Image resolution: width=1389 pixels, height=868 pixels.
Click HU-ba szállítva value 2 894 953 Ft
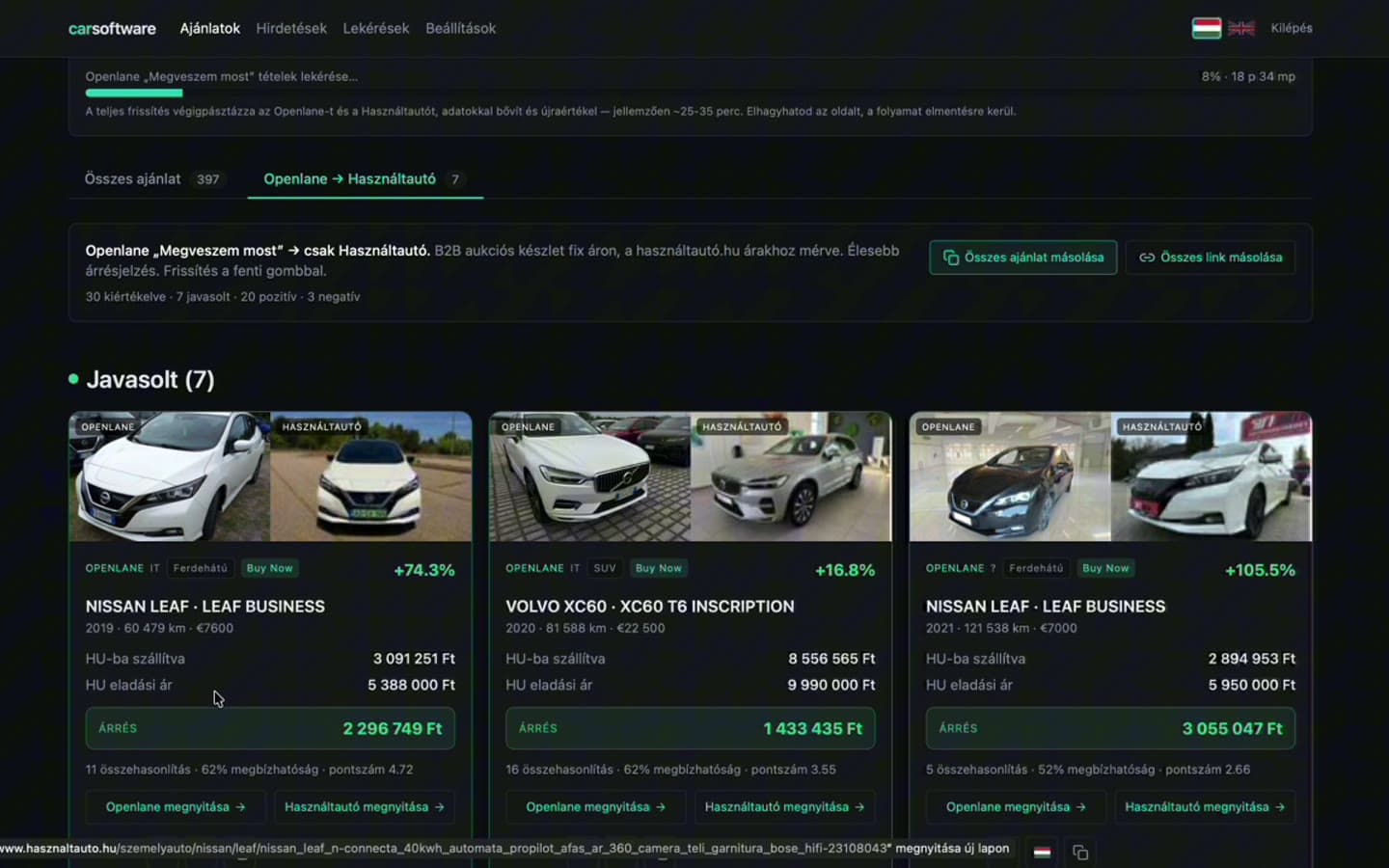pos(1252,659)
